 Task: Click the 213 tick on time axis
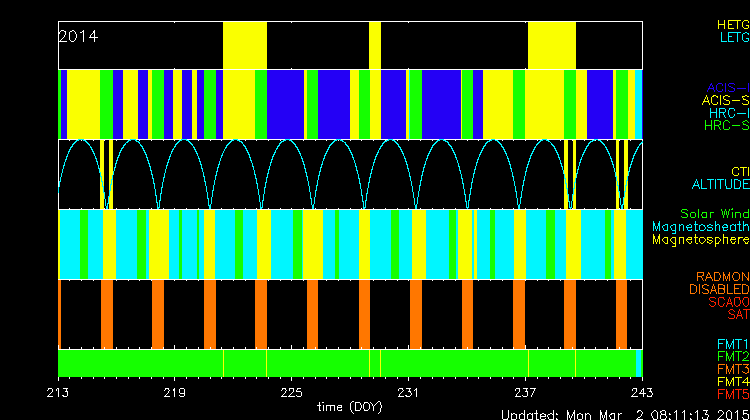[x=59, y=392]
